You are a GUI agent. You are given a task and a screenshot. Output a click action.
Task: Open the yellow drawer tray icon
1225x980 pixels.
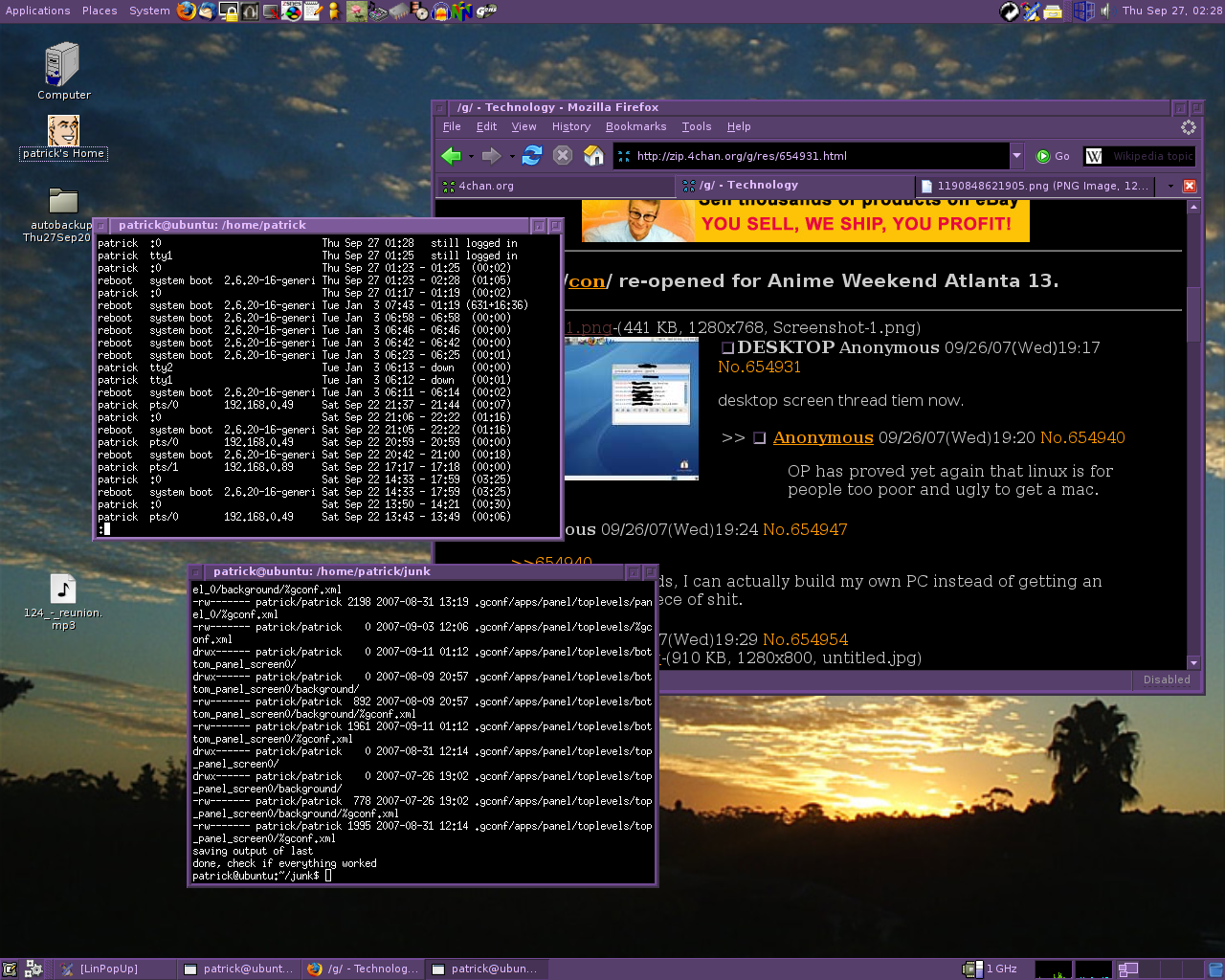coord(1053,11)
